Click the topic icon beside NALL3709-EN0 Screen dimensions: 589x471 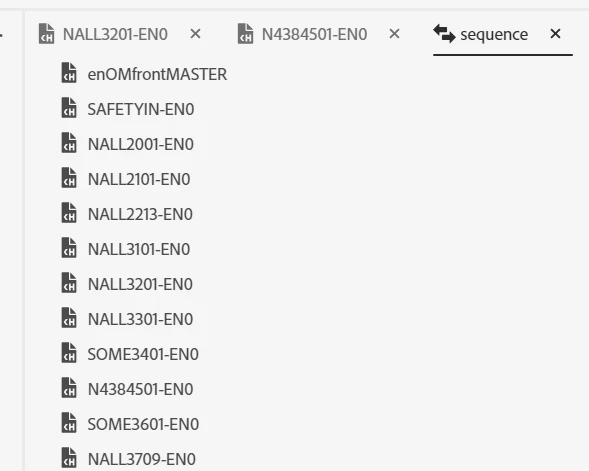[69, 457]
